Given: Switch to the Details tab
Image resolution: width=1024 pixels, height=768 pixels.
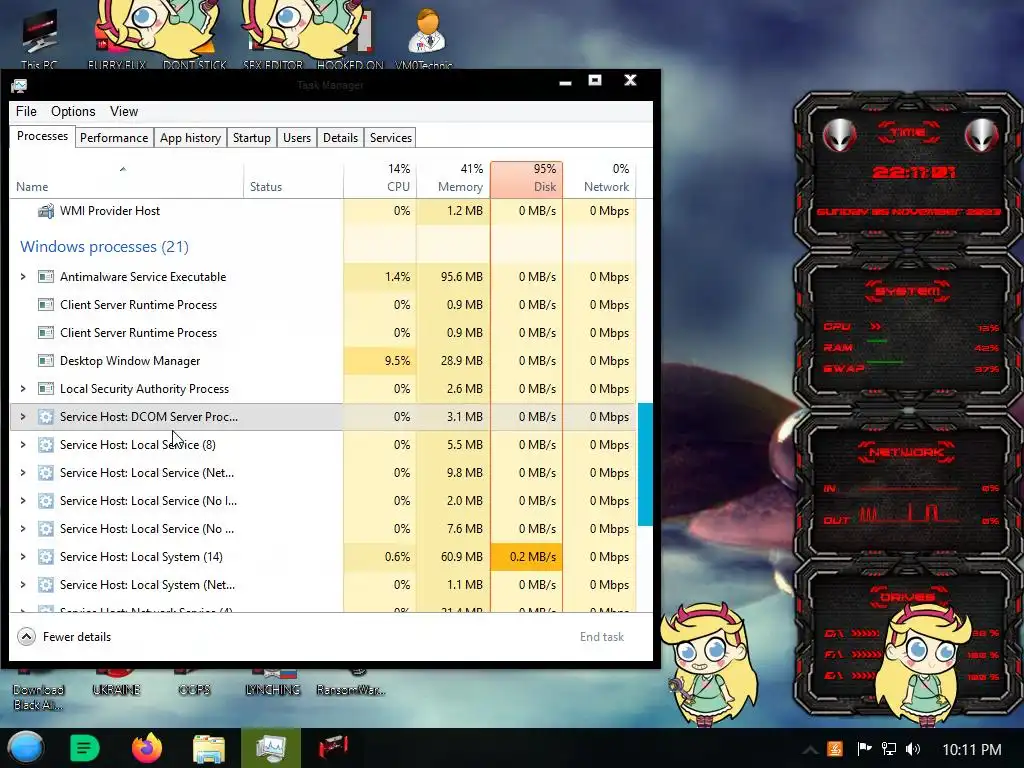Looking at the screenshot, I should 340,138.
